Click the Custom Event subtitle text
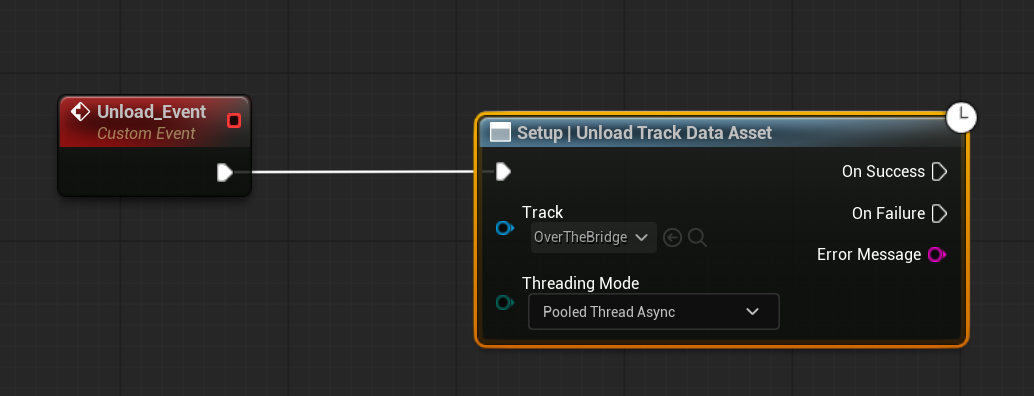 pos(146,134)
